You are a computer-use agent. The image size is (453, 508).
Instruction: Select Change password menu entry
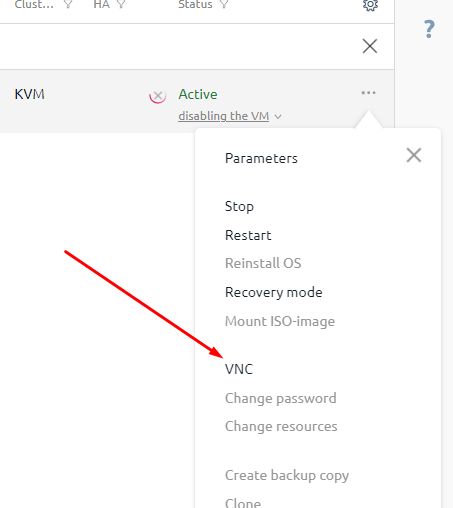coord(281,398)
